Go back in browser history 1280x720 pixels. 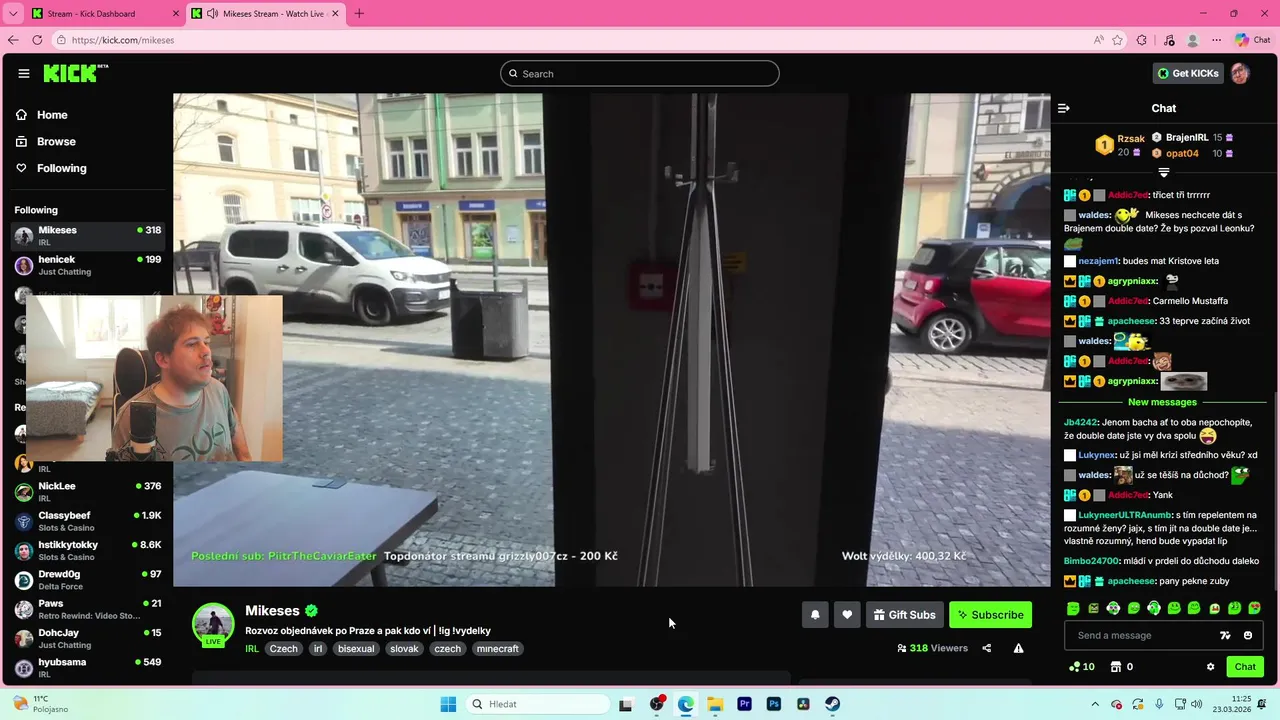click(x=13, y=40)
